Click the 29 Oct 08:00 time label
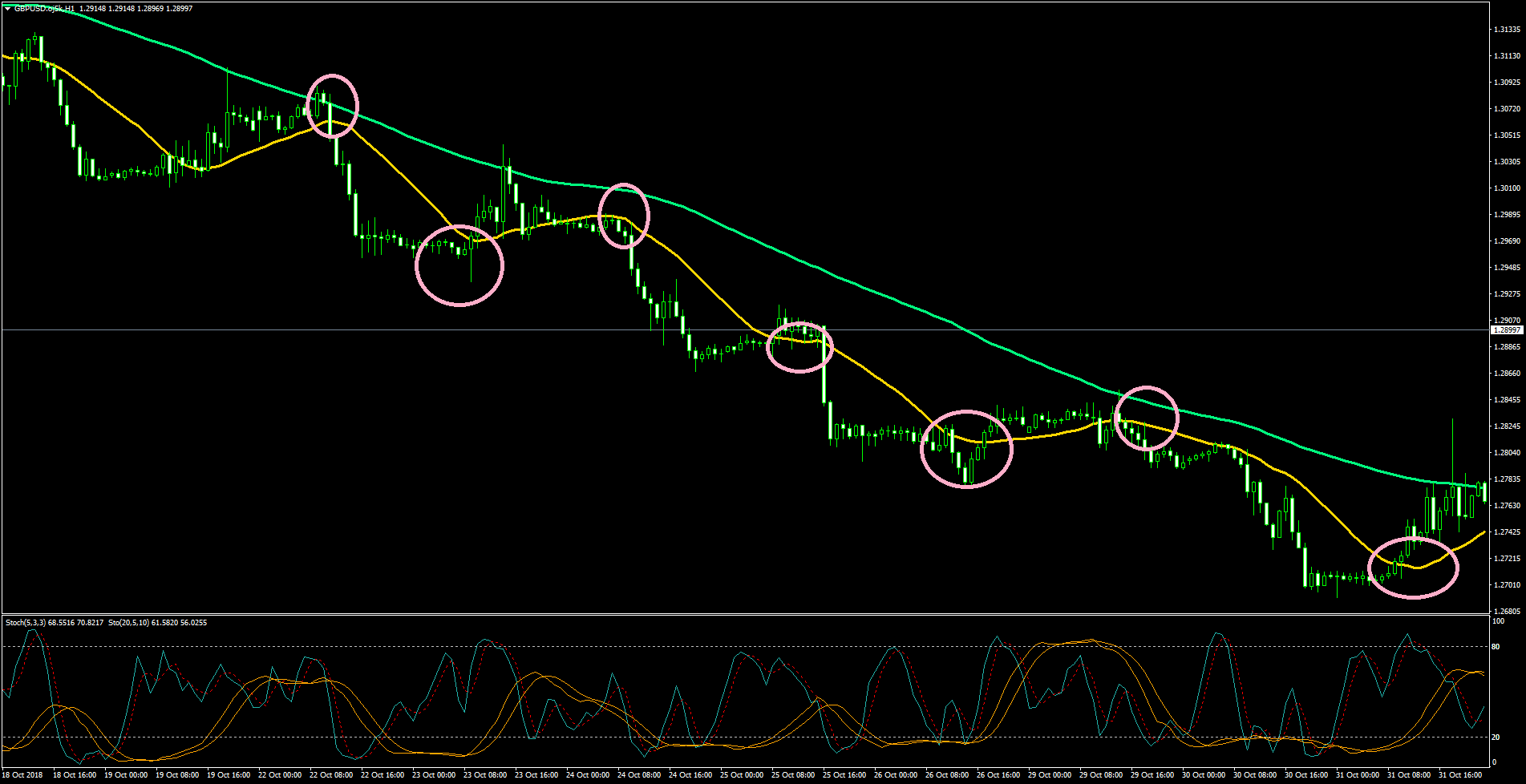 click(x=1101, y=775)
